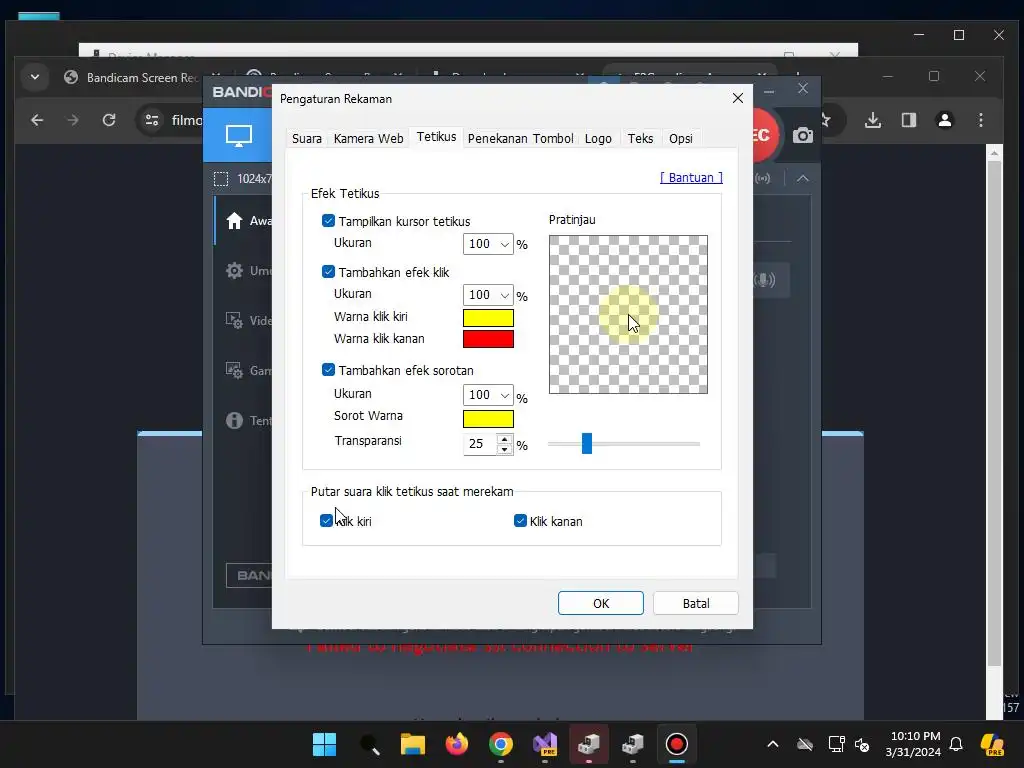Image resolution: width=1024 pixels, height=768 pixels.
Task: Open Chrome three-dot menu
Action: pos(981,120)
